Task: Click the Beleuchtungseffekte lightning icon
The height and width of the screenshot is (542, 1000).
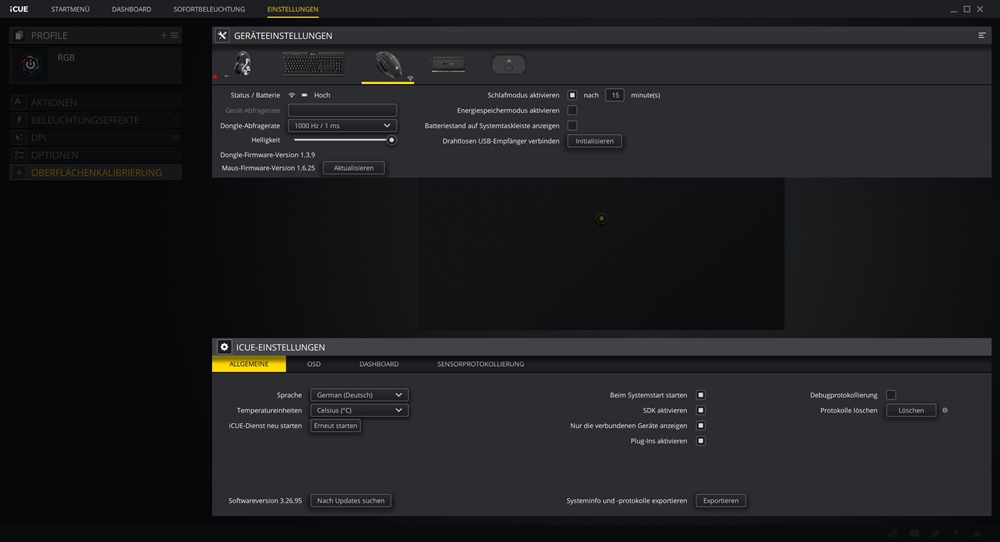Action: 18,120
